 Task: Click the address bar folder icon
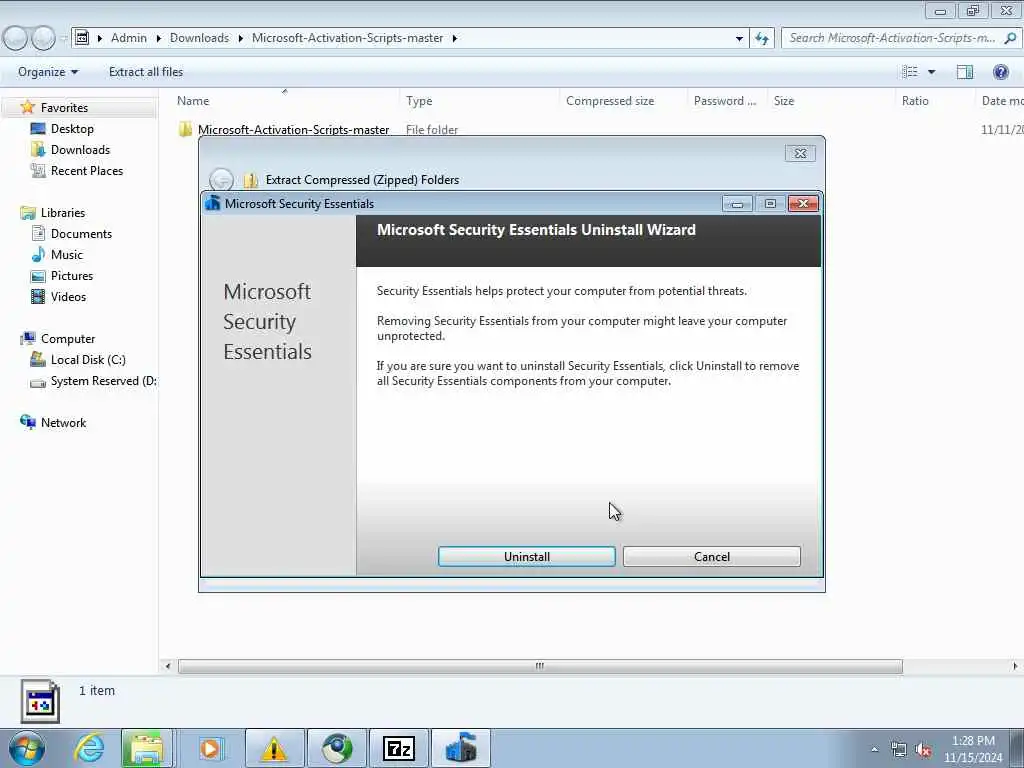pyautogui.click(x=82, y=38)
